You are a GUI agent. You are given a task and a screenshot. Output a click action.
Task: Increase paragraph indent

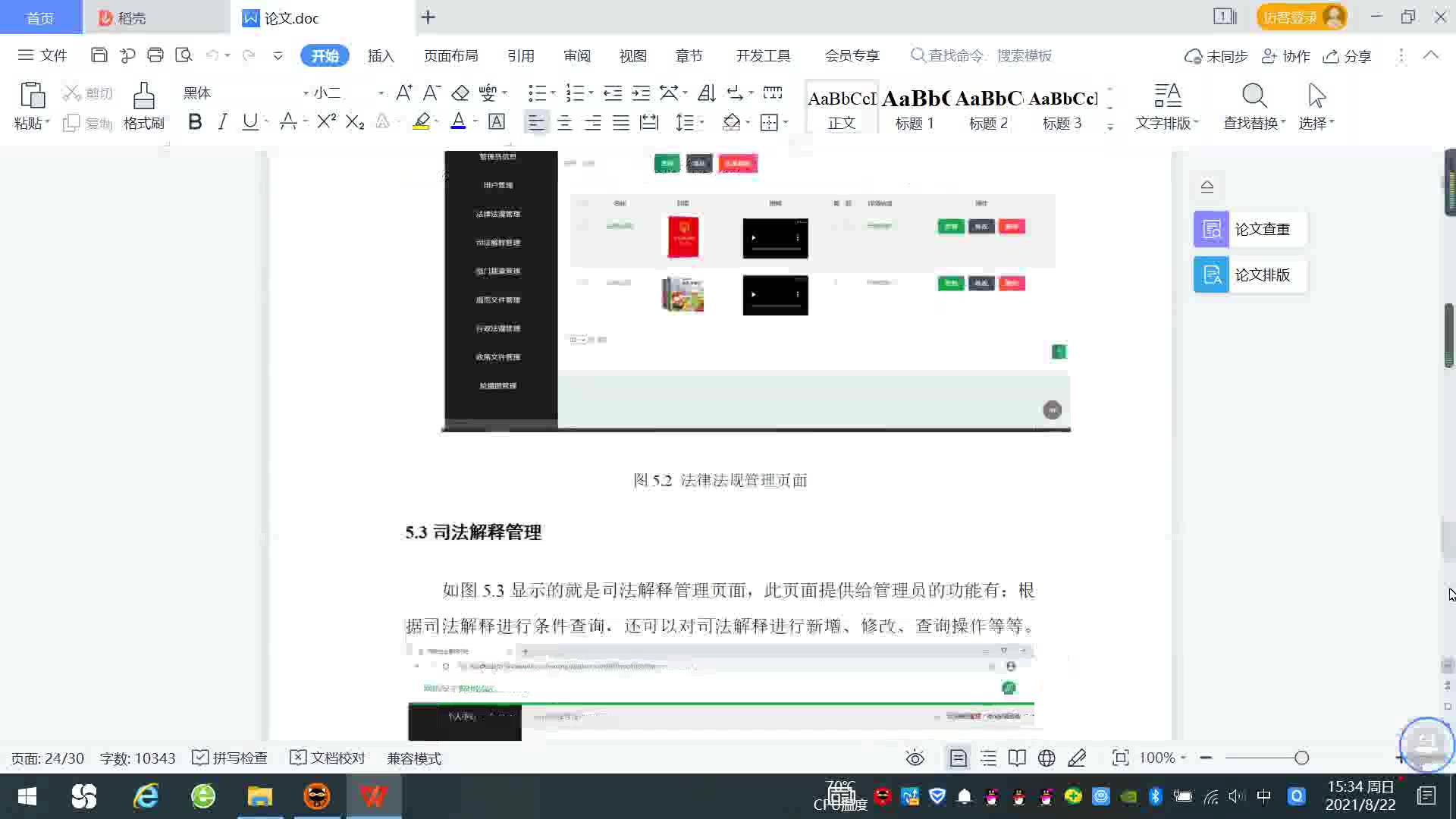(x=642, y=93)
